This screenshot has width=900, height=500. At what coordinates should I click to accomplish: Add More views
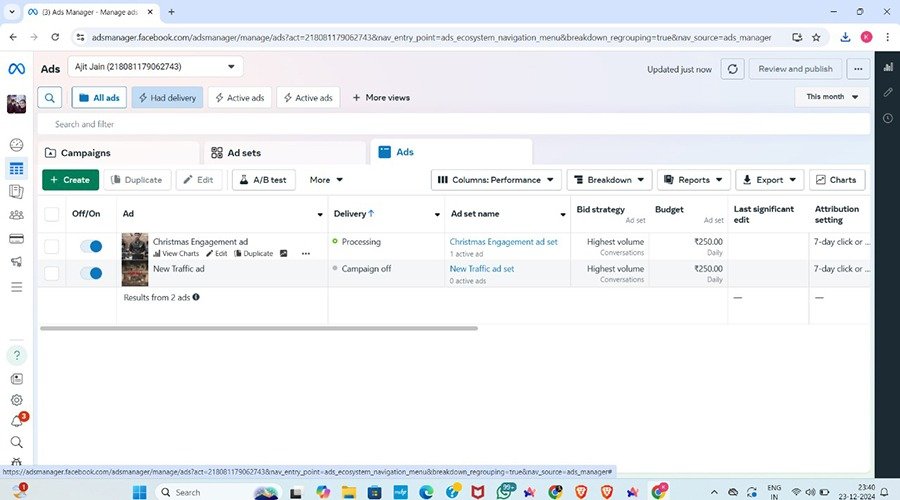381,98
